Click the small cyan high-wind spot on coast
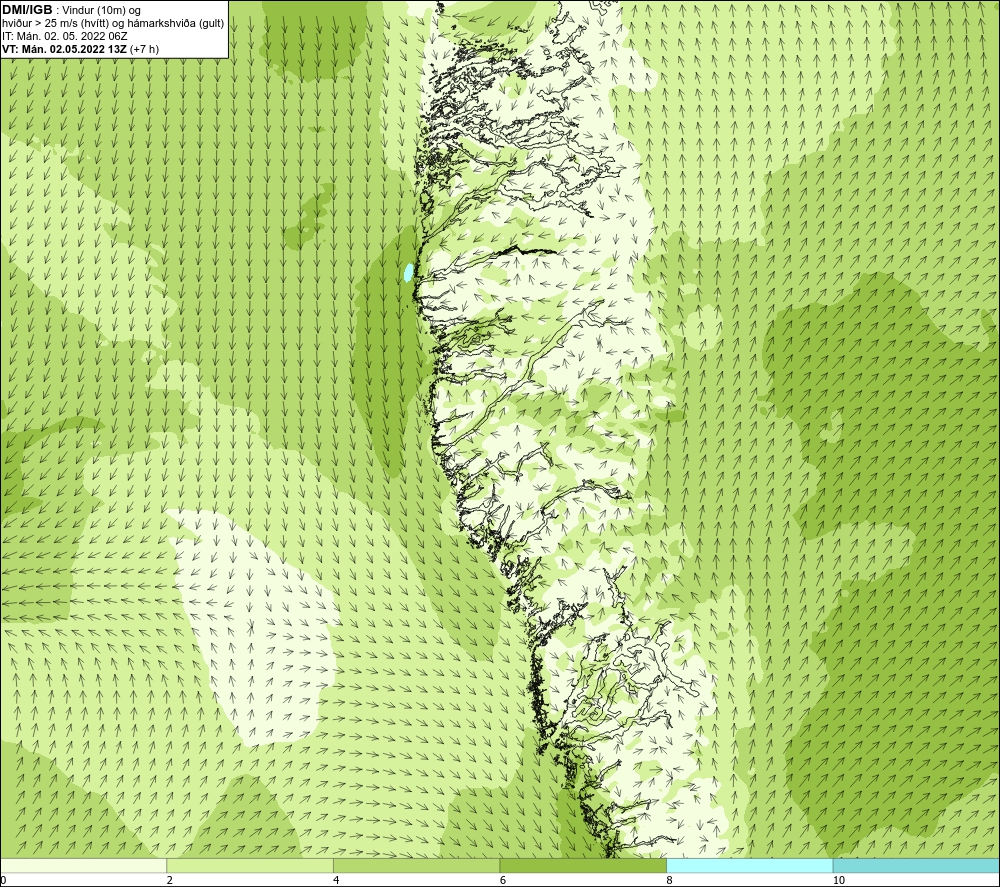The width and height of the screenshot is (1000, 887). [408, 272]
